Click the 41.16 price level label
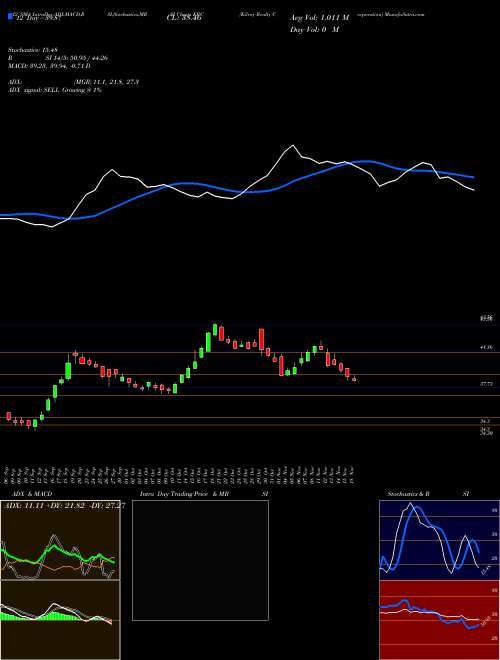Screen dimensions: 500x660 pos(486,347)
